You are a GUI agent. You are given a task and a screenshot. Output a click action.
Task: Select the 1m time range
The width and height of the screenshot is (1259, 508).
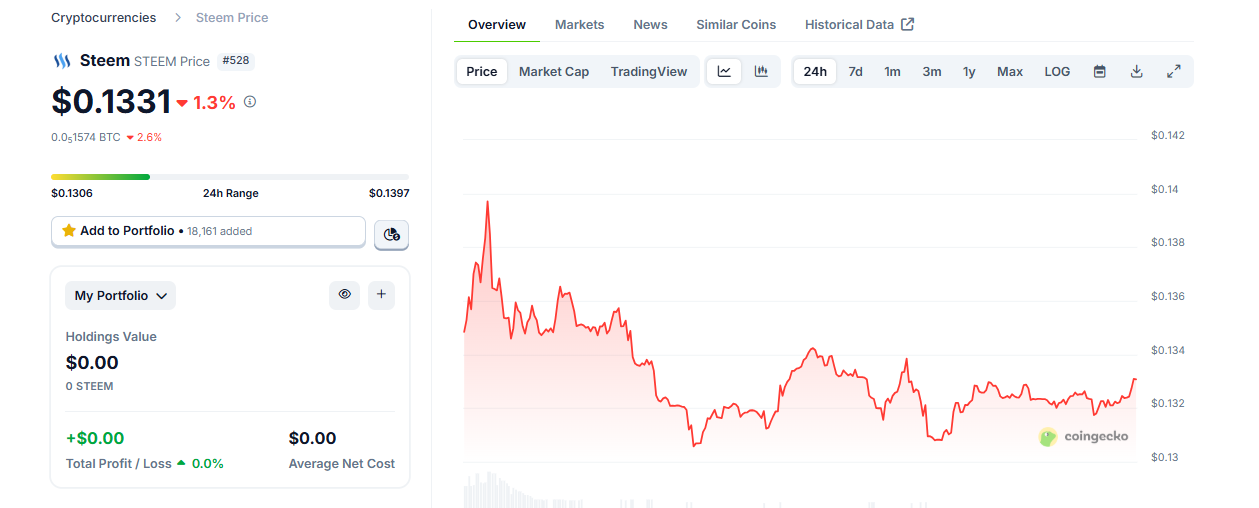[x=892, y=71]
